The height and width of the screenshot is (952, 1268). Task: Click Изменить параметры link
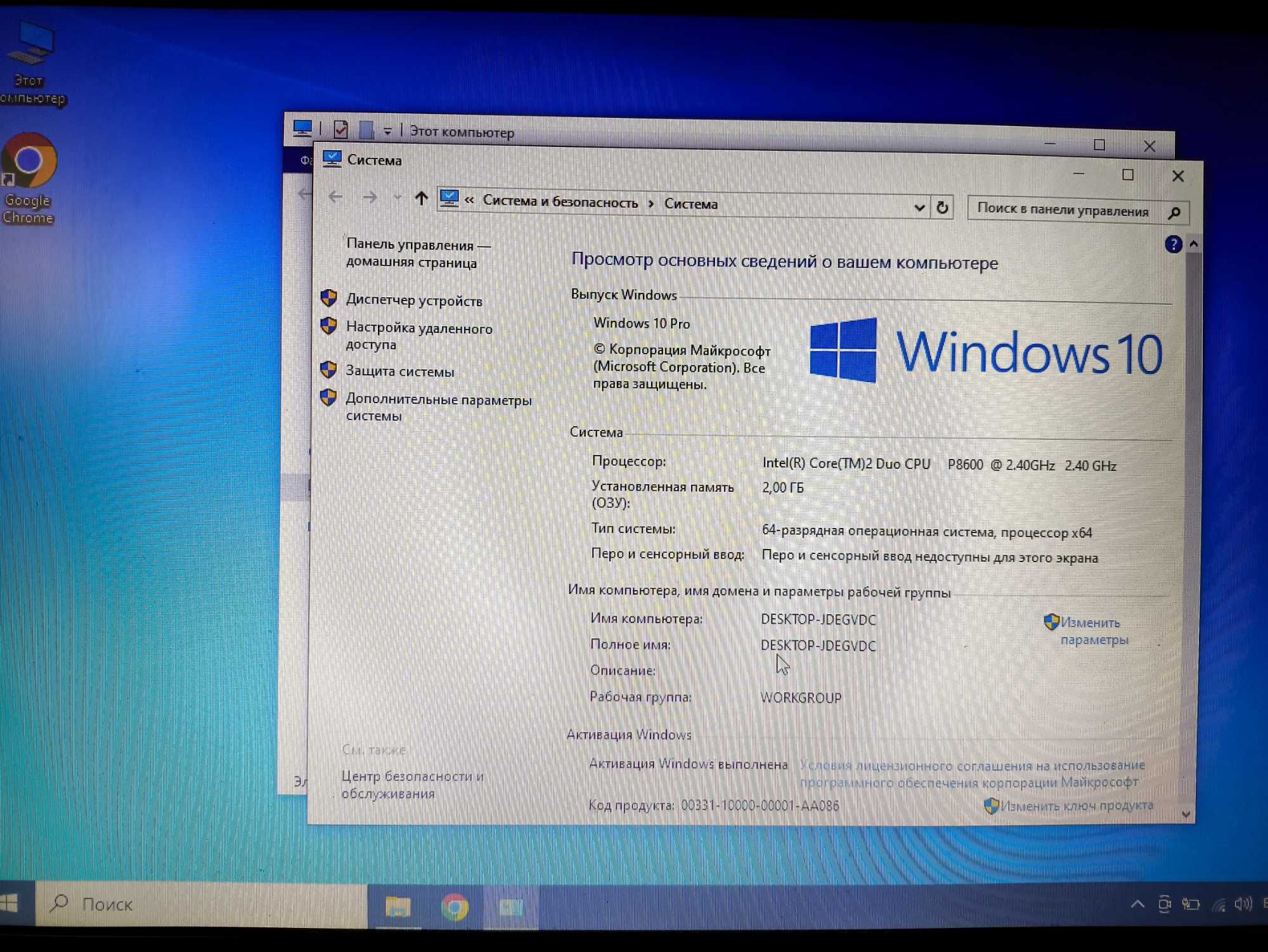[x=1094, y=631]
